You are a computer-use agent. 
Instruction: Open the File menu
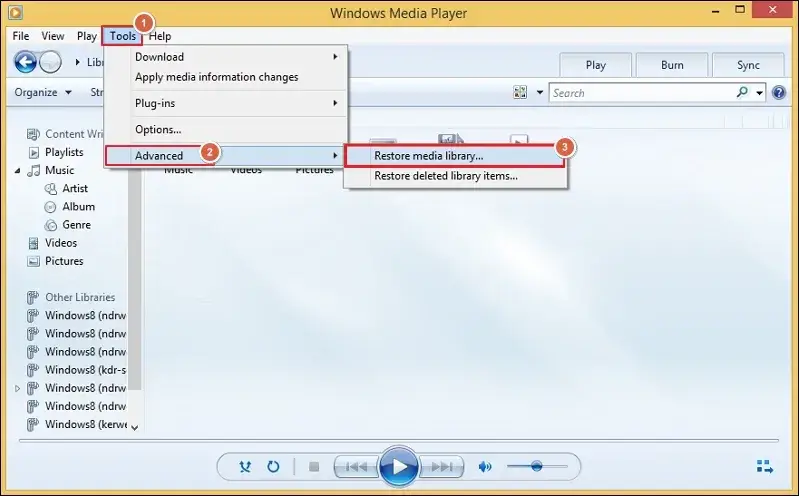point(21,36)
